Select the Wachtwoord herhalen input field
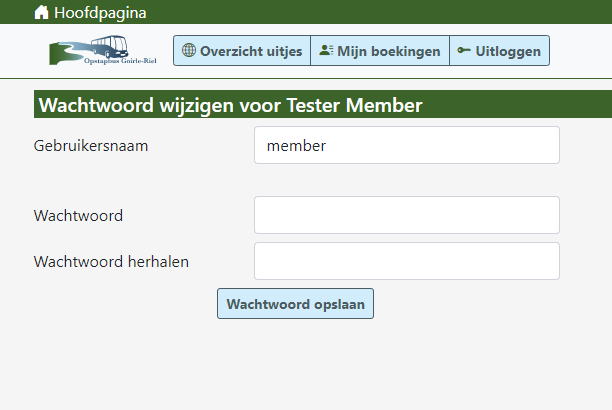 406,261
